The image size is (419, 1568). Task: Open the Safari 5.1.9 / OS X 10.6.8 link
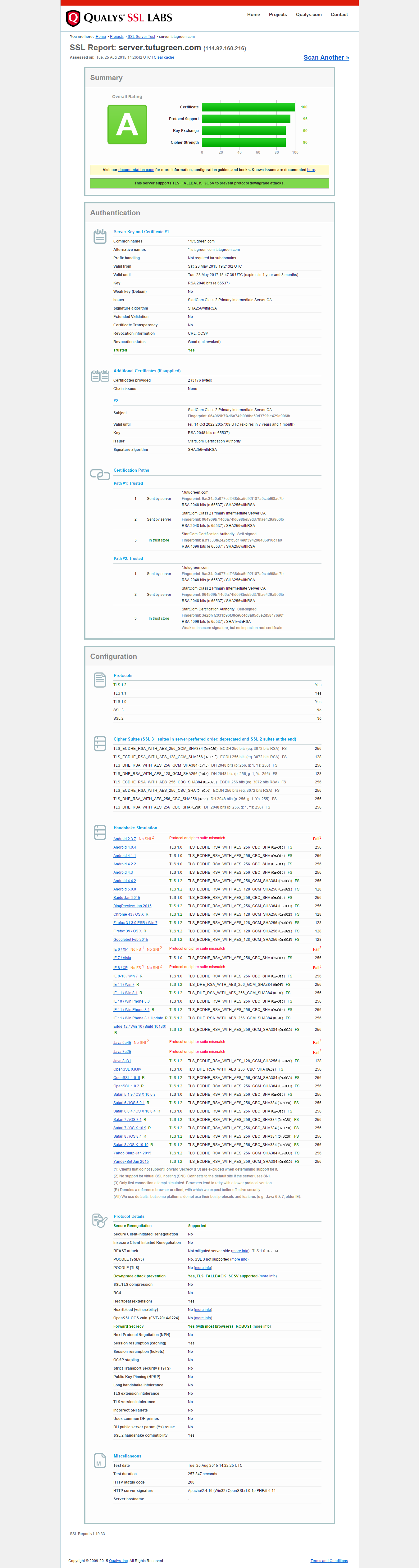coord(134,1094)
